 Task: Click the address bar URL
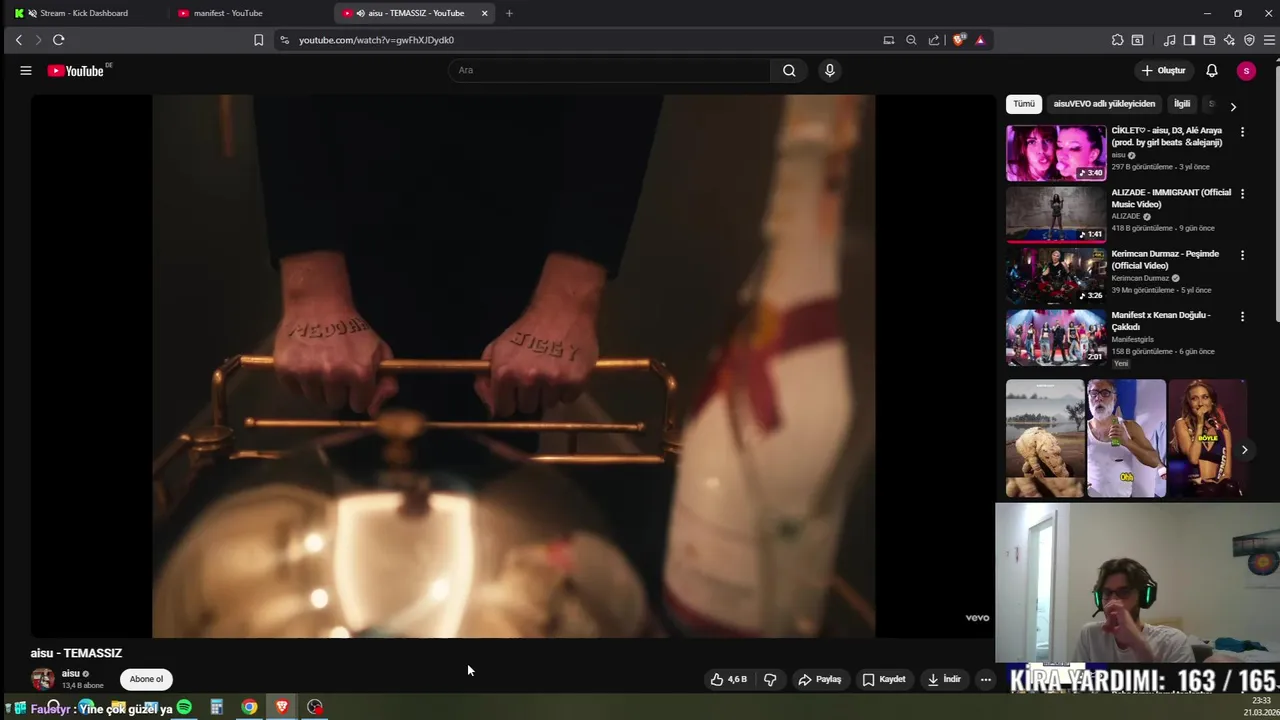click(x=376, y=40)
